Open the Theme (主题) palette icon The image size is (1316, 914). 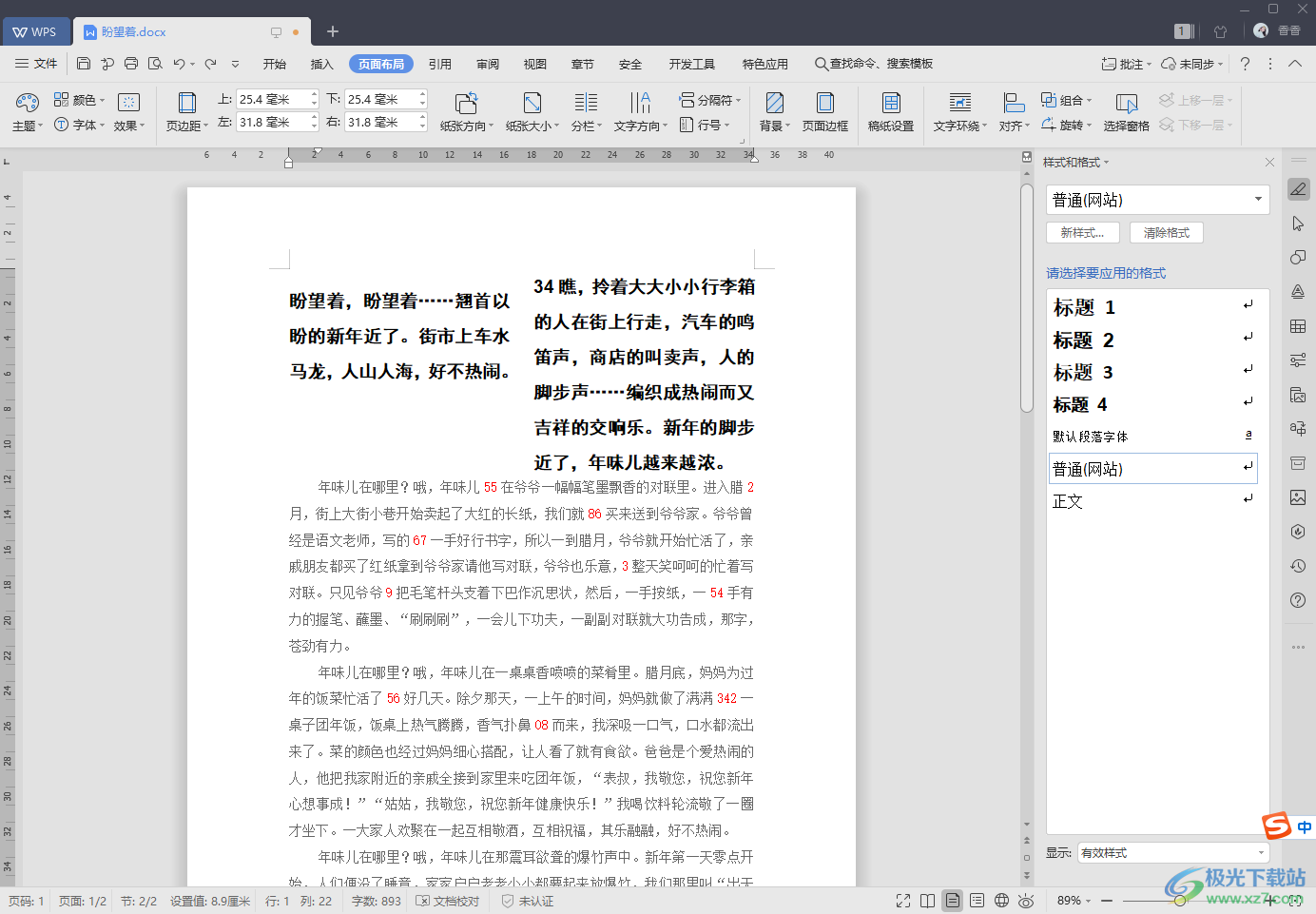click(27, 102)
